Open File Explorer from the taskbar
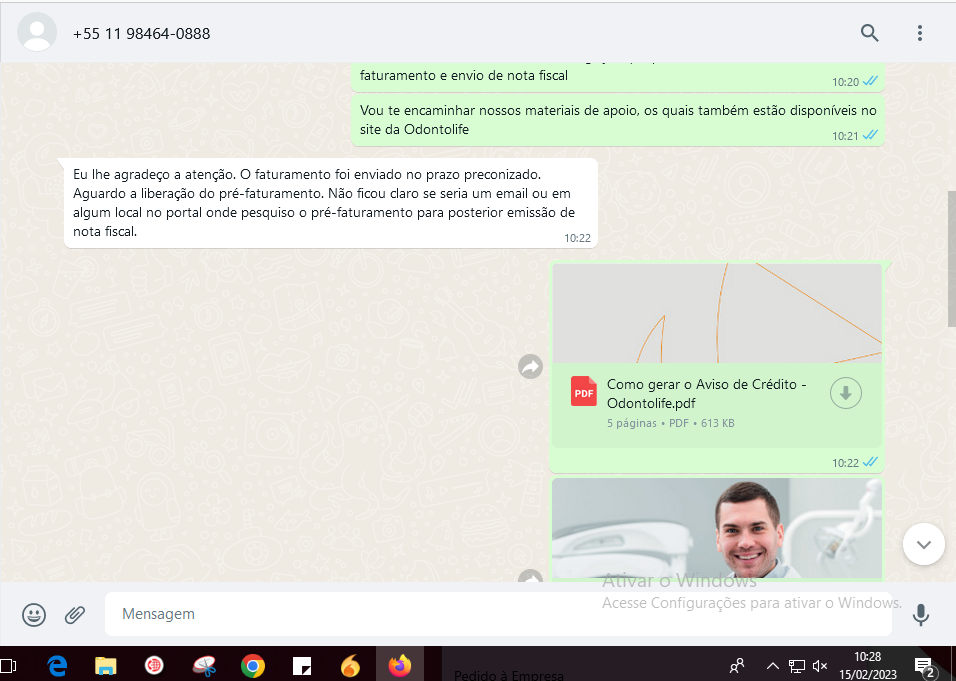The image size is (956, 681). click(105, 666)
